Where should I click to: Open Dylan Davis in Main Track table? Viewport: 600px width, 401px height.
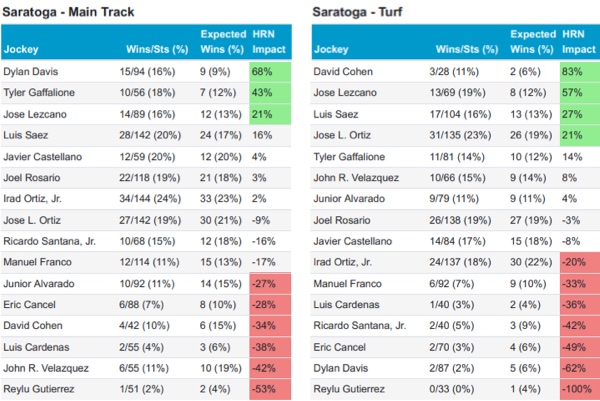tap(31, 71)
